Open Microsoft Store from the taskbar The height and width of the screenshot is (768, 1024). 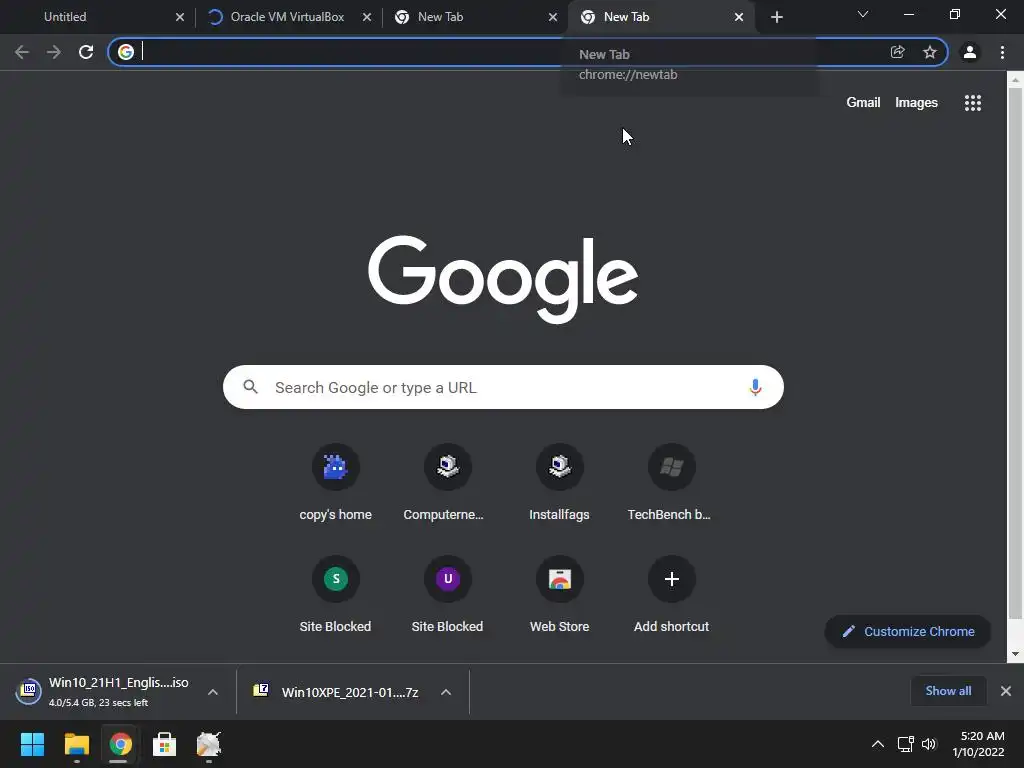point(165,744)
